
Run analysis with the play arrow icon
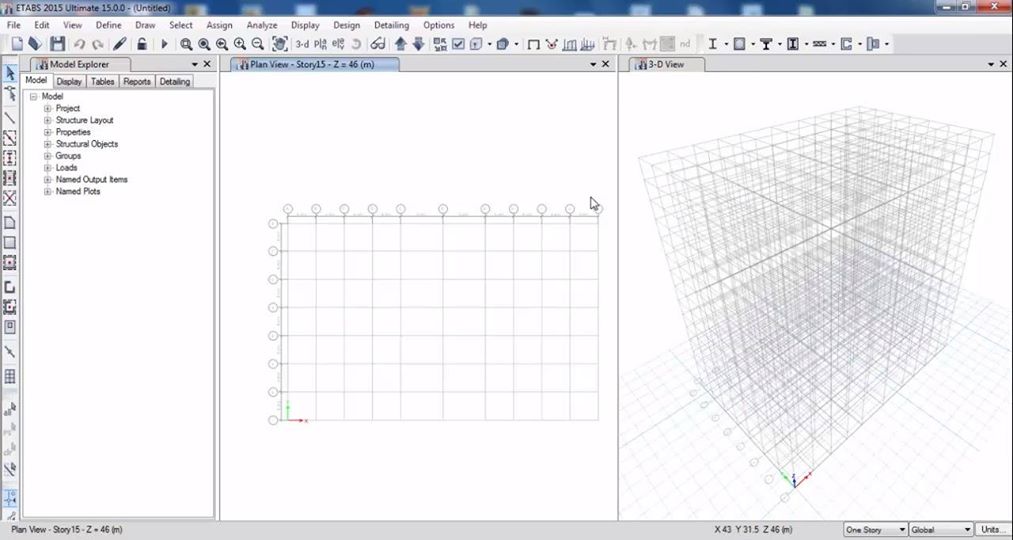pos(164,44)
